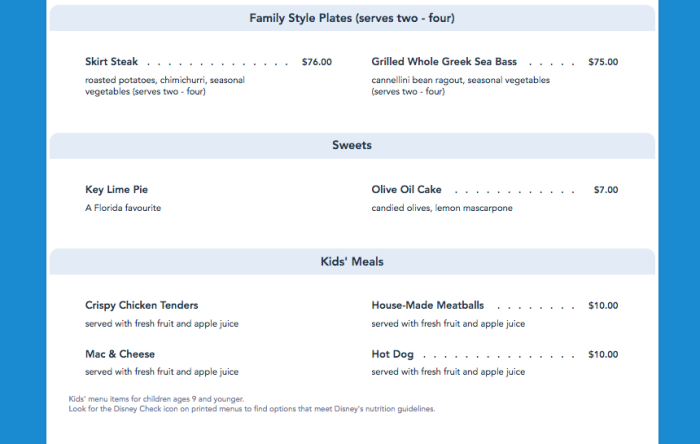Select House-Made Meatballs kids' meal
This screenshot has width=700, height=444.
(427, 306)
